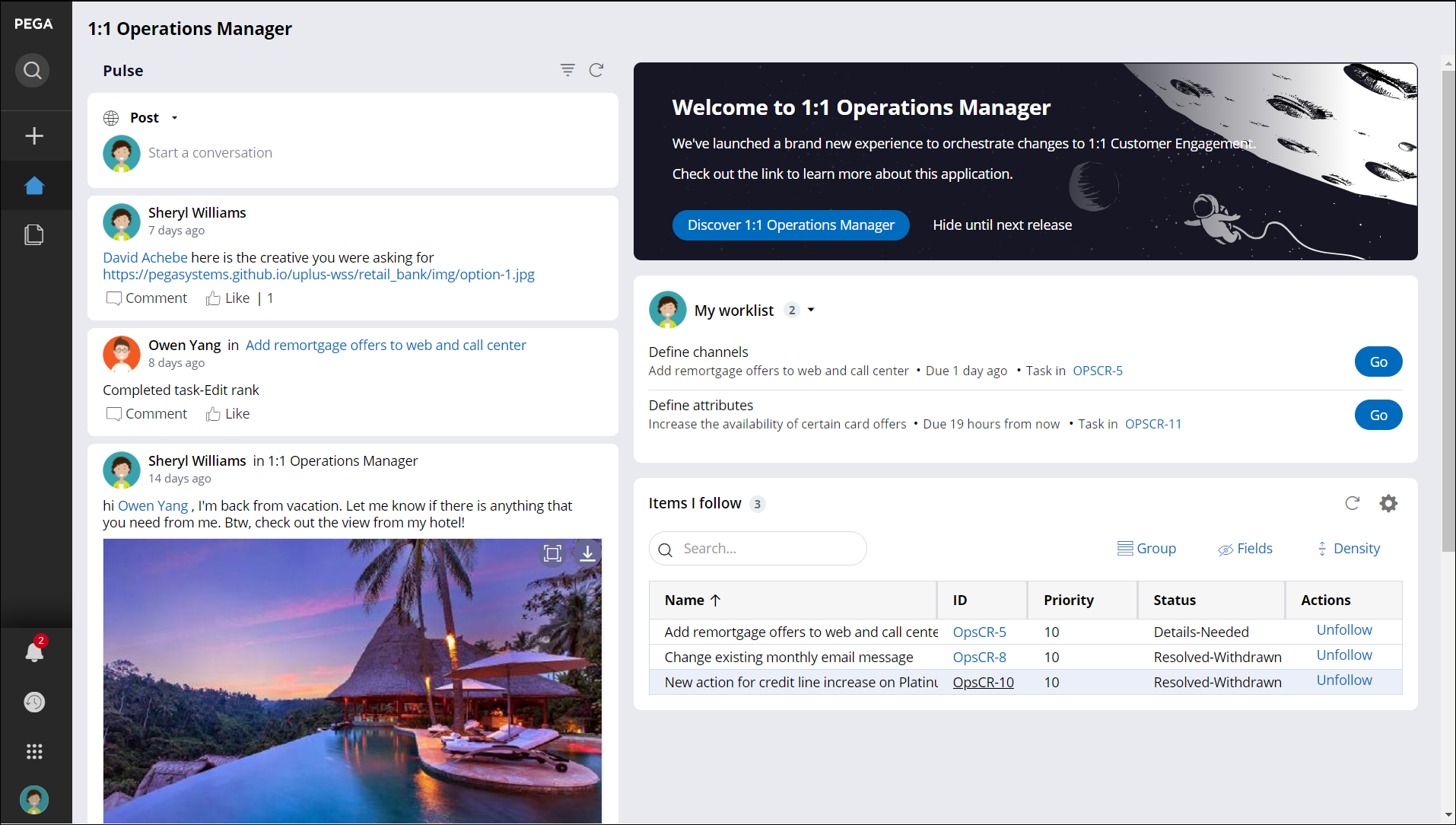
Task: Expand the hotel image to full screen
Action: tap(552, 553)
